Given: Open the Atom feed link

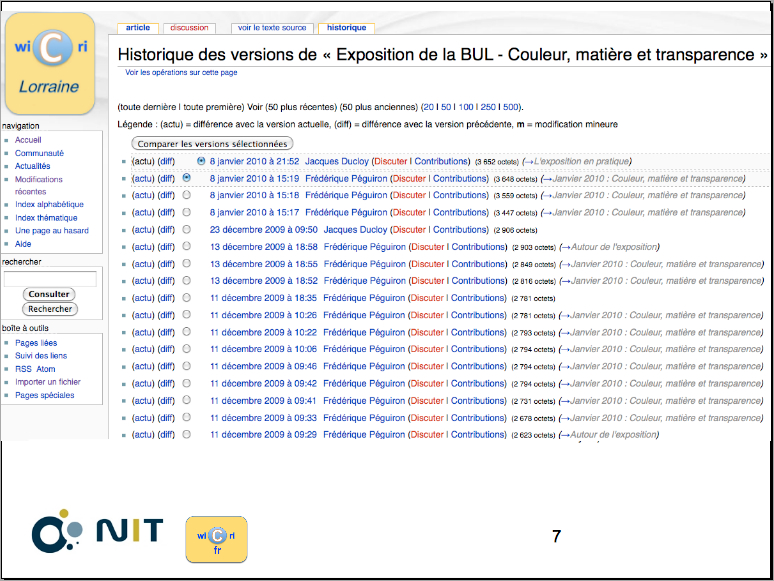Looking at the screenshot, I should click(46, 369).
